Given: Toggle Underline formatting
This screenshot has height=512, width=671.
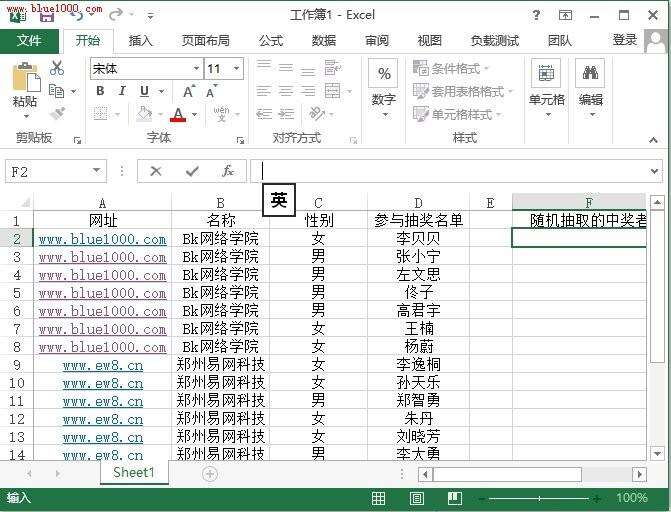Looking at the screenshot, I should [145, 91].
